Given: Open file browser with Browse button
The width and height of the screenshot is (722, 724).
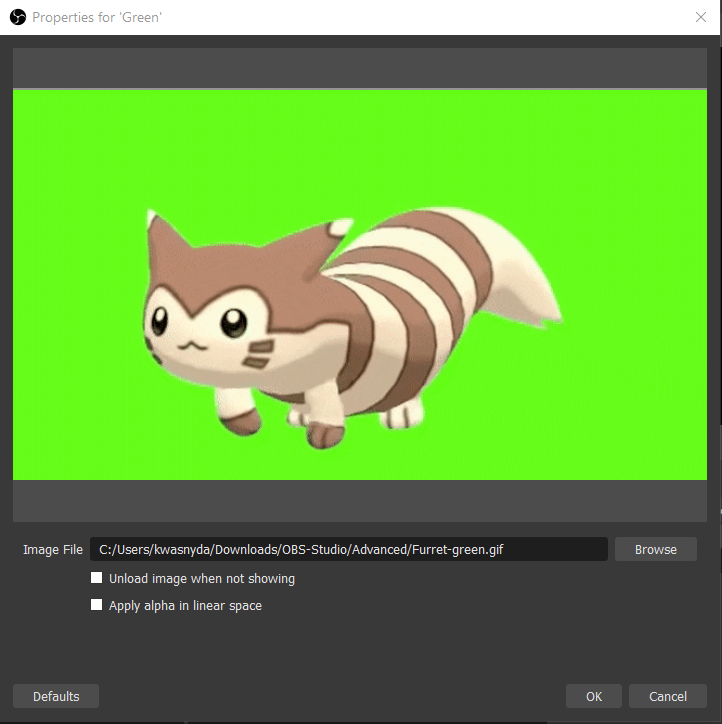Looking at the screenshot, I should coord(656,549).
